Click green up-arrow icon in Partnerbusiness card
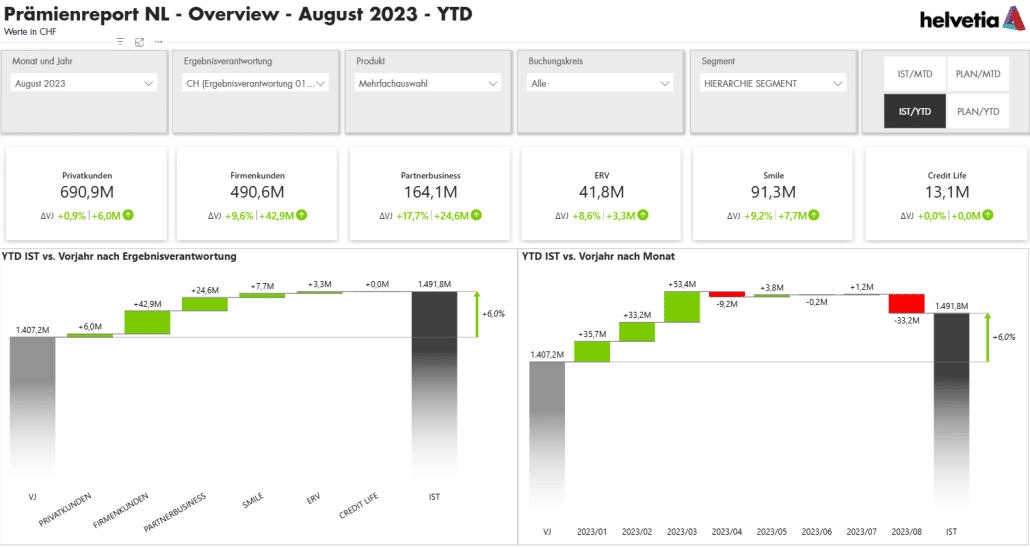This screenshot has height=547, width=1030. (x=476, y=215)
